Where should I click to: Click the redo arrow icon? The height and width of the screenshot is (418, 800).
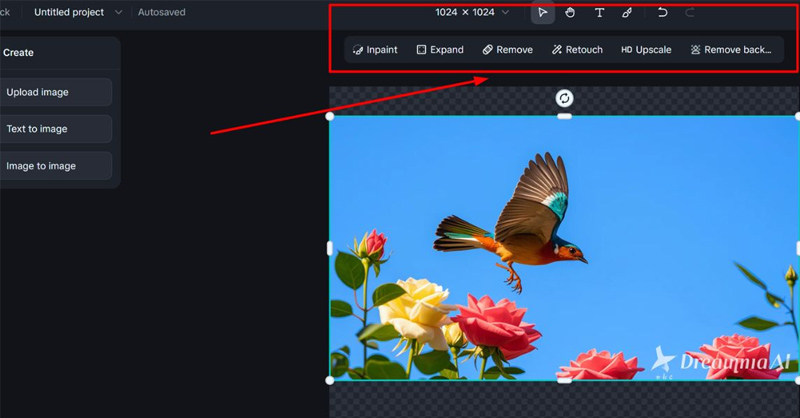(x=690, y=13)
